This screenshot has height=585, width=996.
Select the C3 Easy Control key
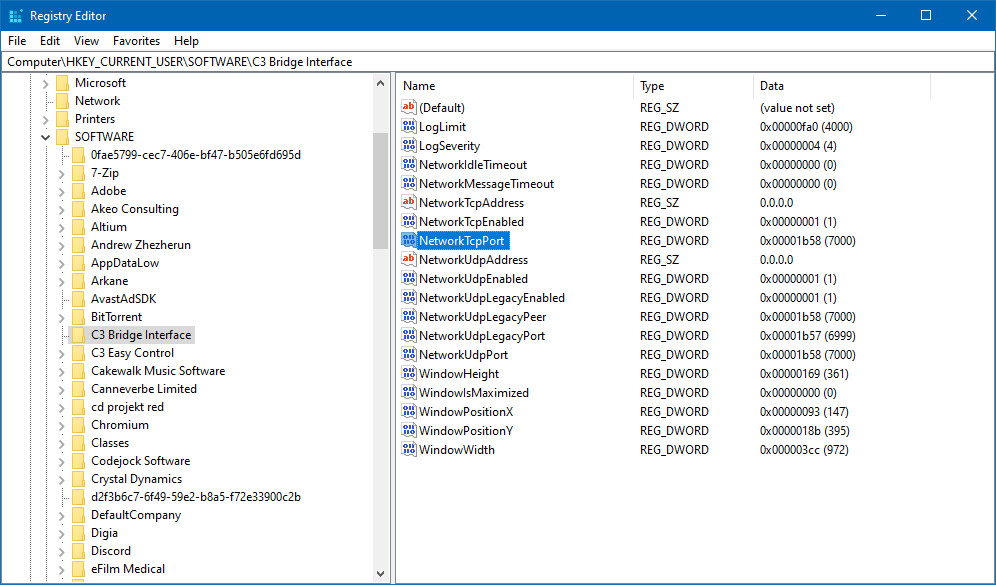tap(132, 353)
